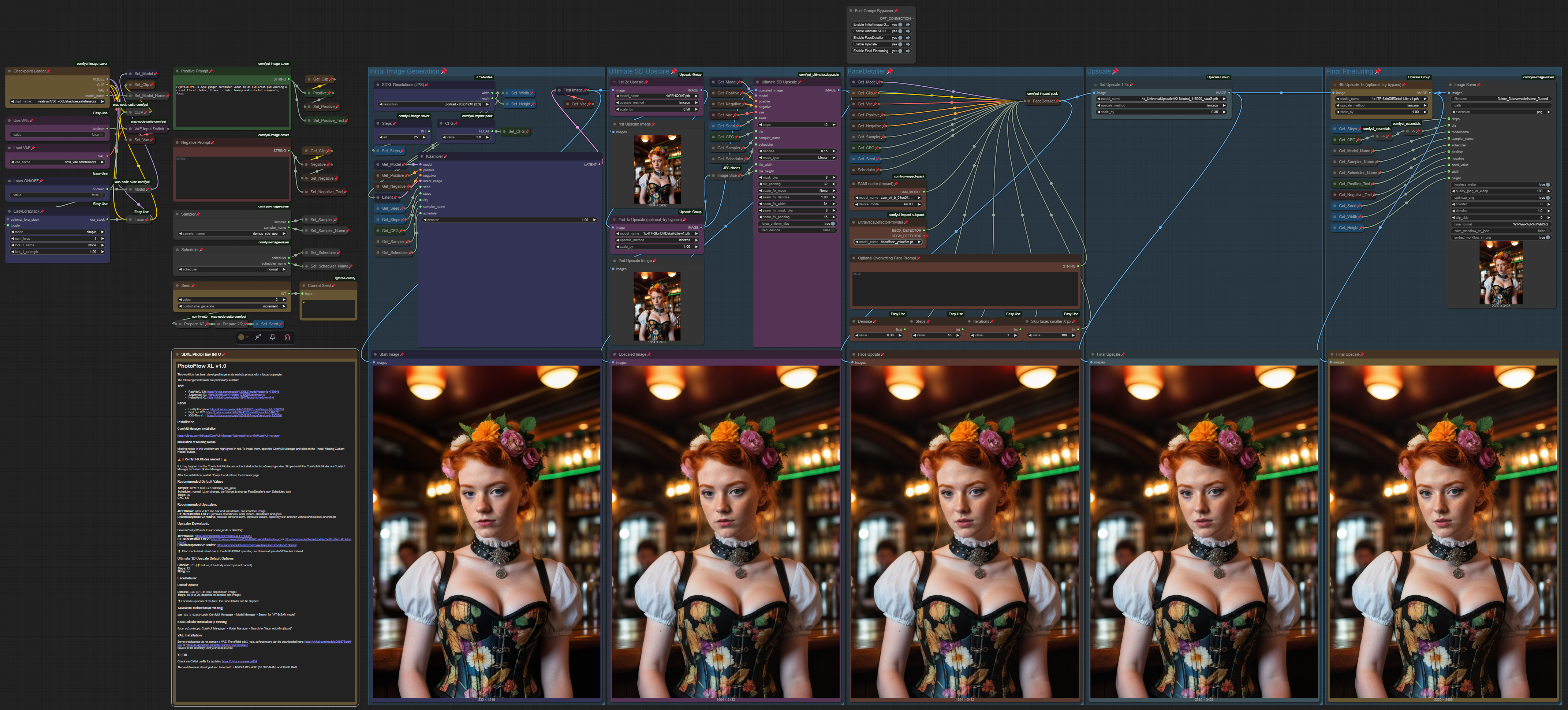Click the pin node icon

click(273, 337)
